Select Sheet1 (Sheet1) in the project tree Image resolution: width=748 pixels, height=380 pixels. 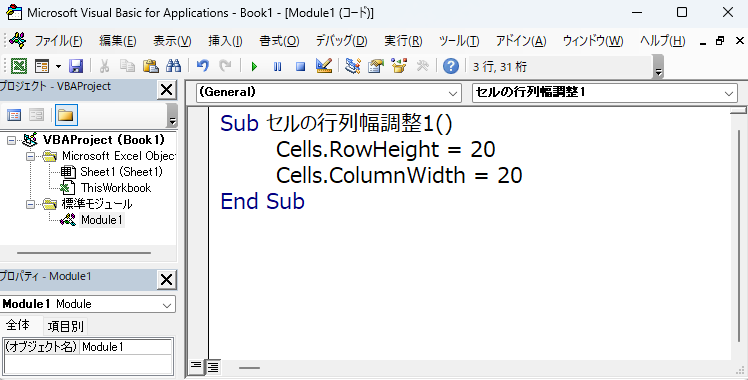click(121, 172)
